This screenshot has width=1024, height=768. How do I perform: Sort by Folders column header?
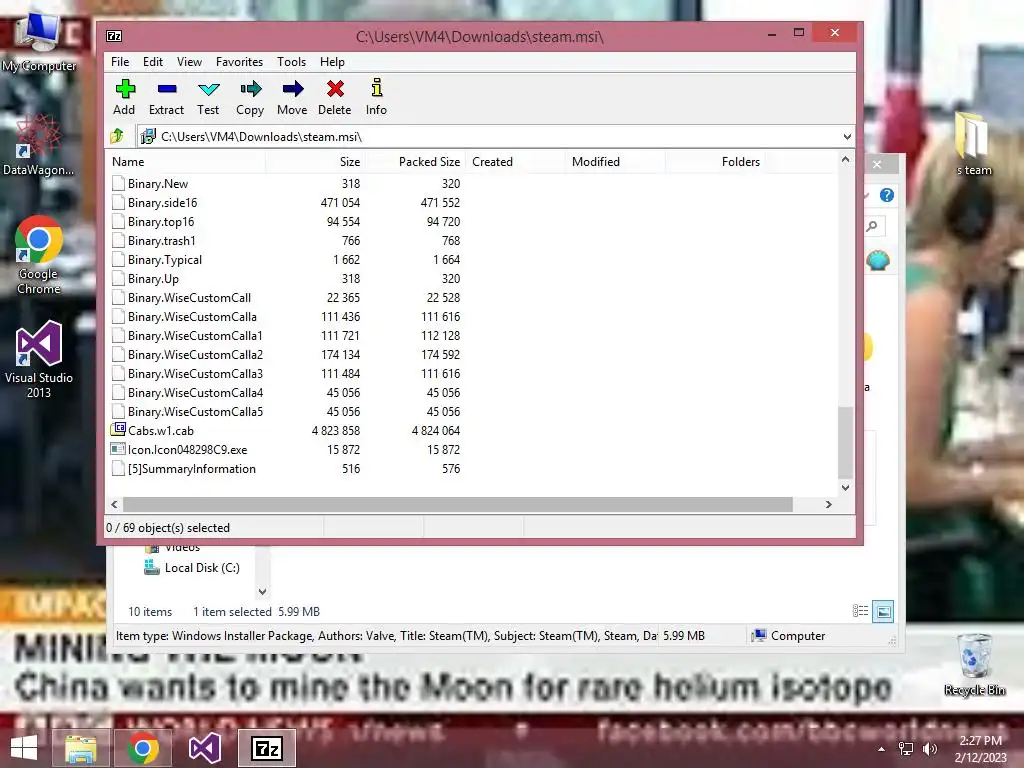[716, 161]
